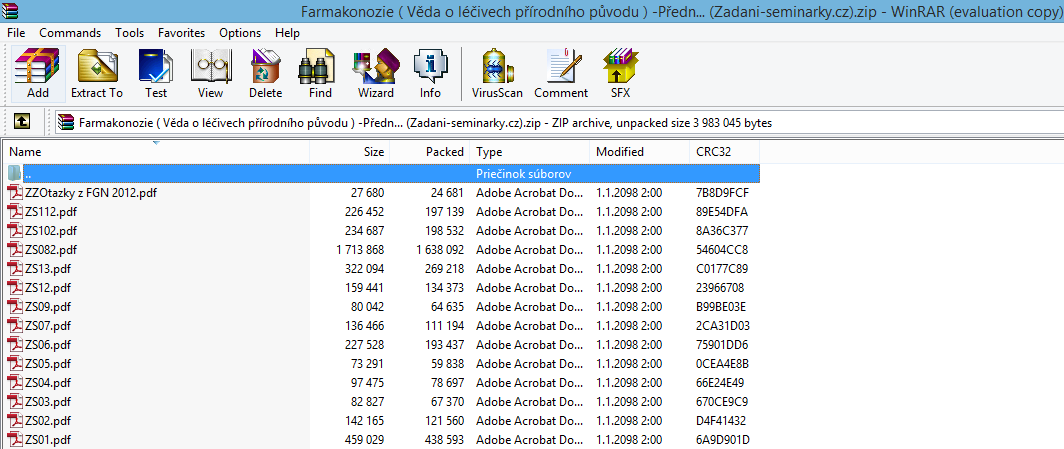The height and width of the screenshot is (449, 1064).
Task: Click PDF icon of ZS112.pdf
Action: coord(15,212)
